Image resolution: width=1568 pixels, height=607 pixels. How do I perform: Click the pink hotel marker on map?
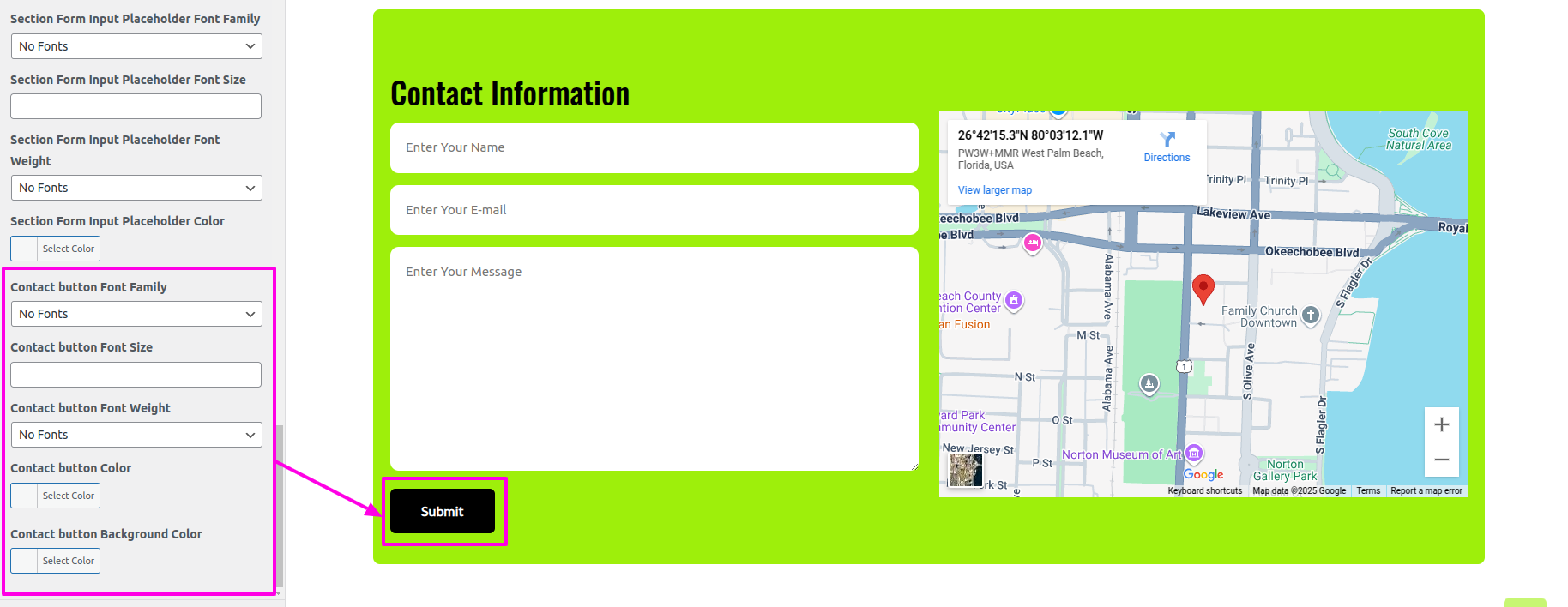tap(1033, 243)
